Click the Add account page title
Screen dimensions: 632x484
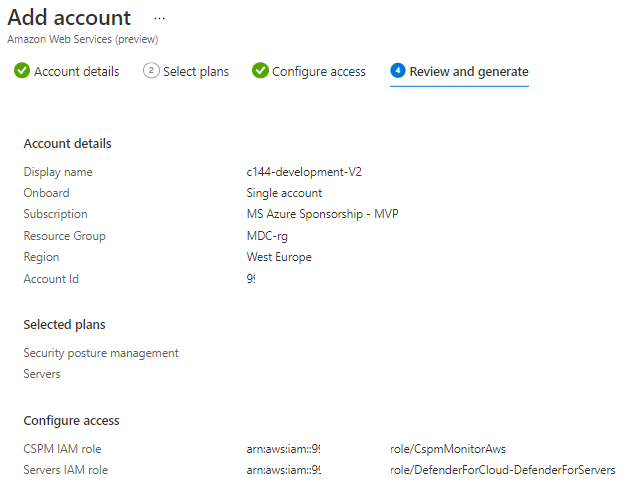click(x=69, y=18)
